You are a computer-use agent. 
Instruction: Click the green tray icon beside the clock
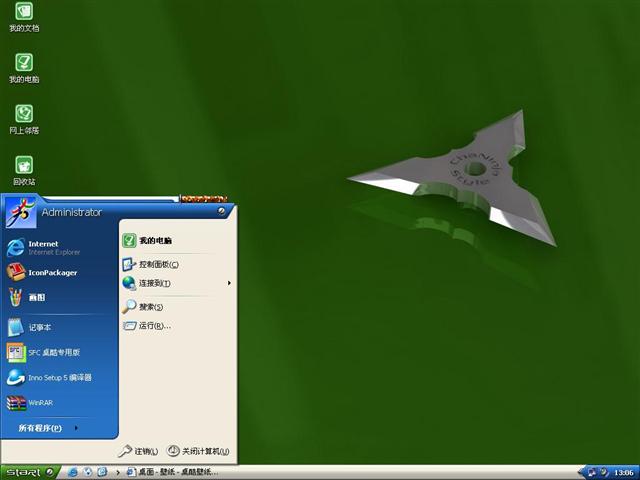[604, 473]
